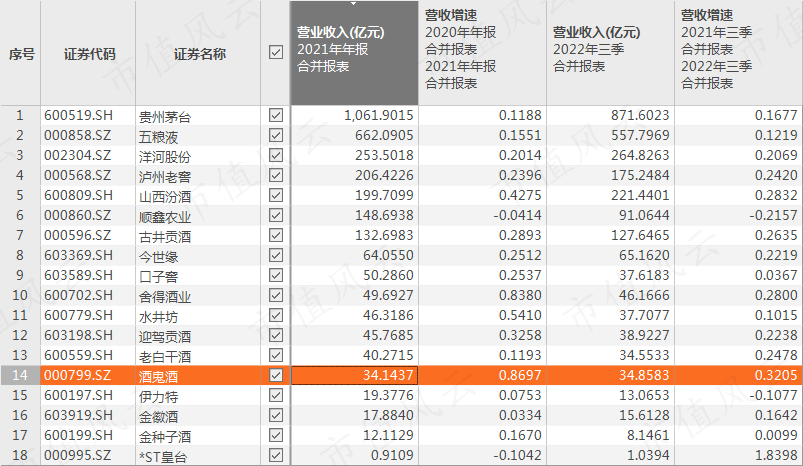The image size is (803, 466).
Task: Toggle the checkbox in 伊力特 row
Action: coord(276,395)
